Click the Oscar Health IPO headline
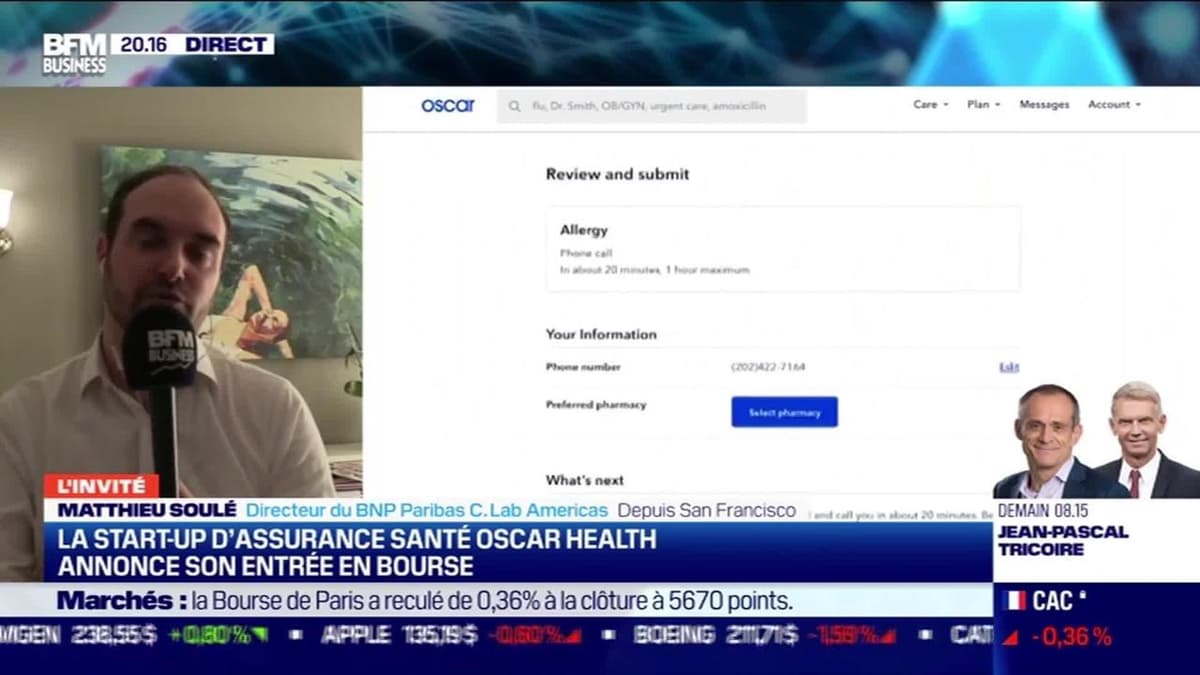The height and width of the screenshot is (675, 1200). coord(358,553)
